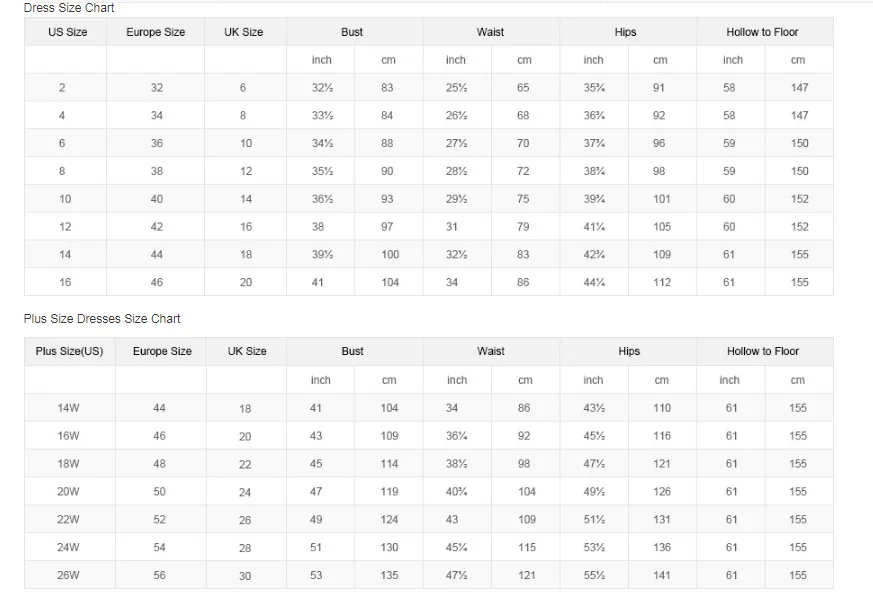Select the "UK Size" header in the top table
Viewport: 873px width, 599px height.
coord(244,32)
